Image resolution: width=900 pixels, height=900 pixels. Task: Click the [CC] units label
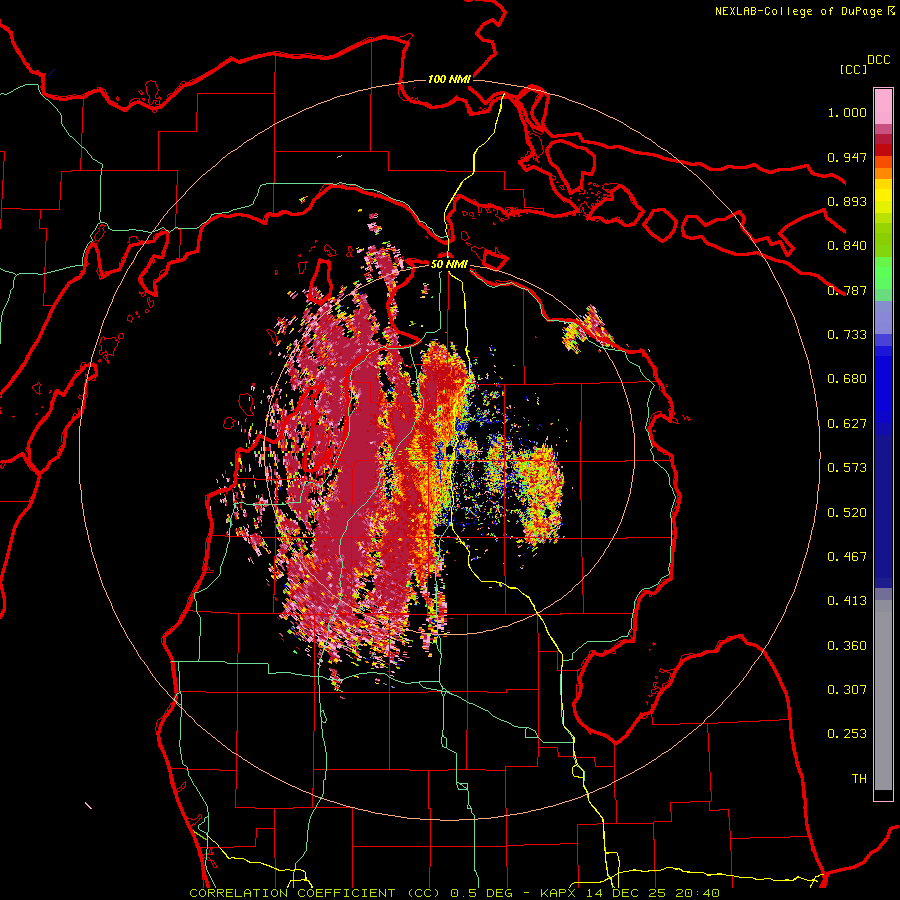[x=853, y=69]
